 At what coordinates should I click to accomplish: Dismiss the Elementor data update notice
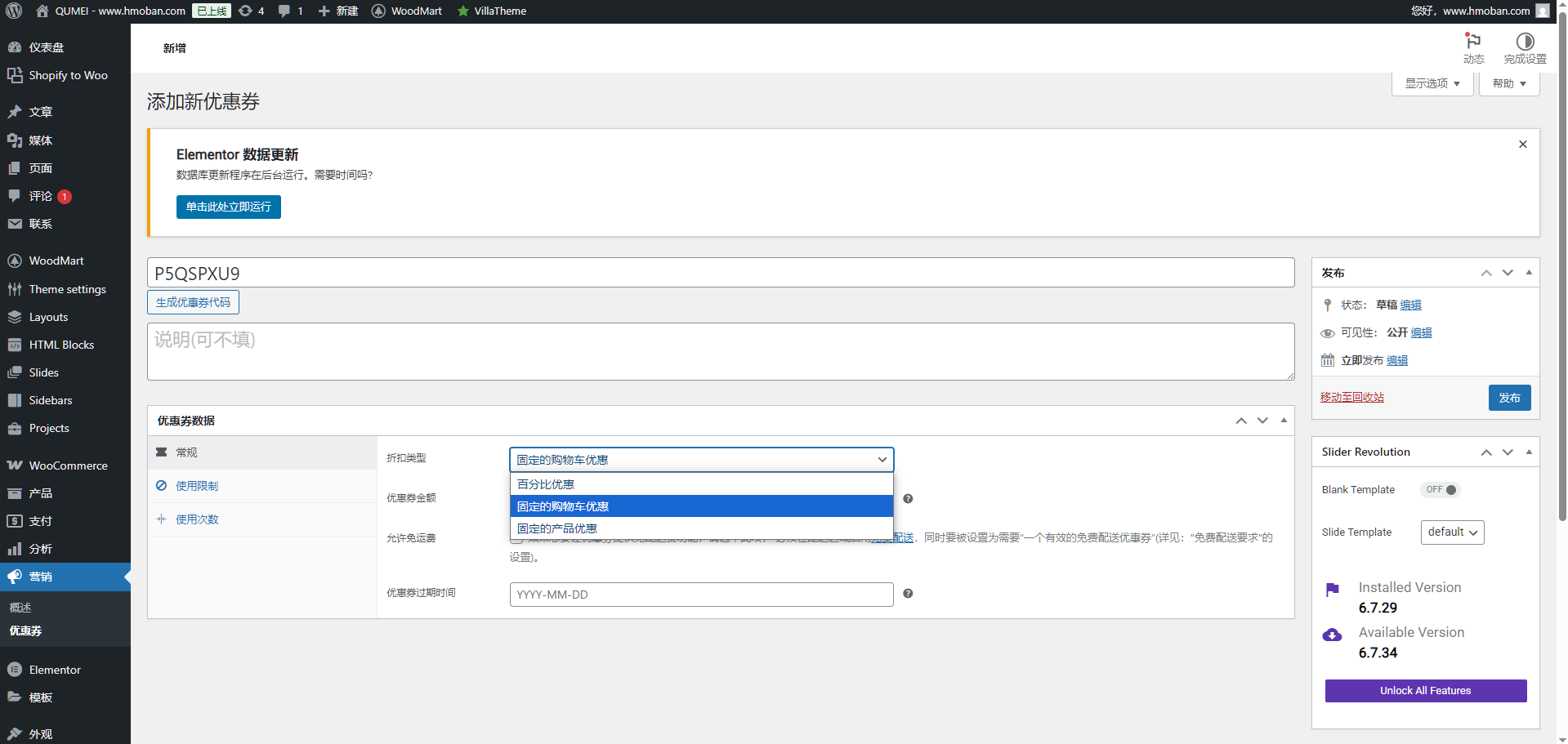click(1522, 145)
